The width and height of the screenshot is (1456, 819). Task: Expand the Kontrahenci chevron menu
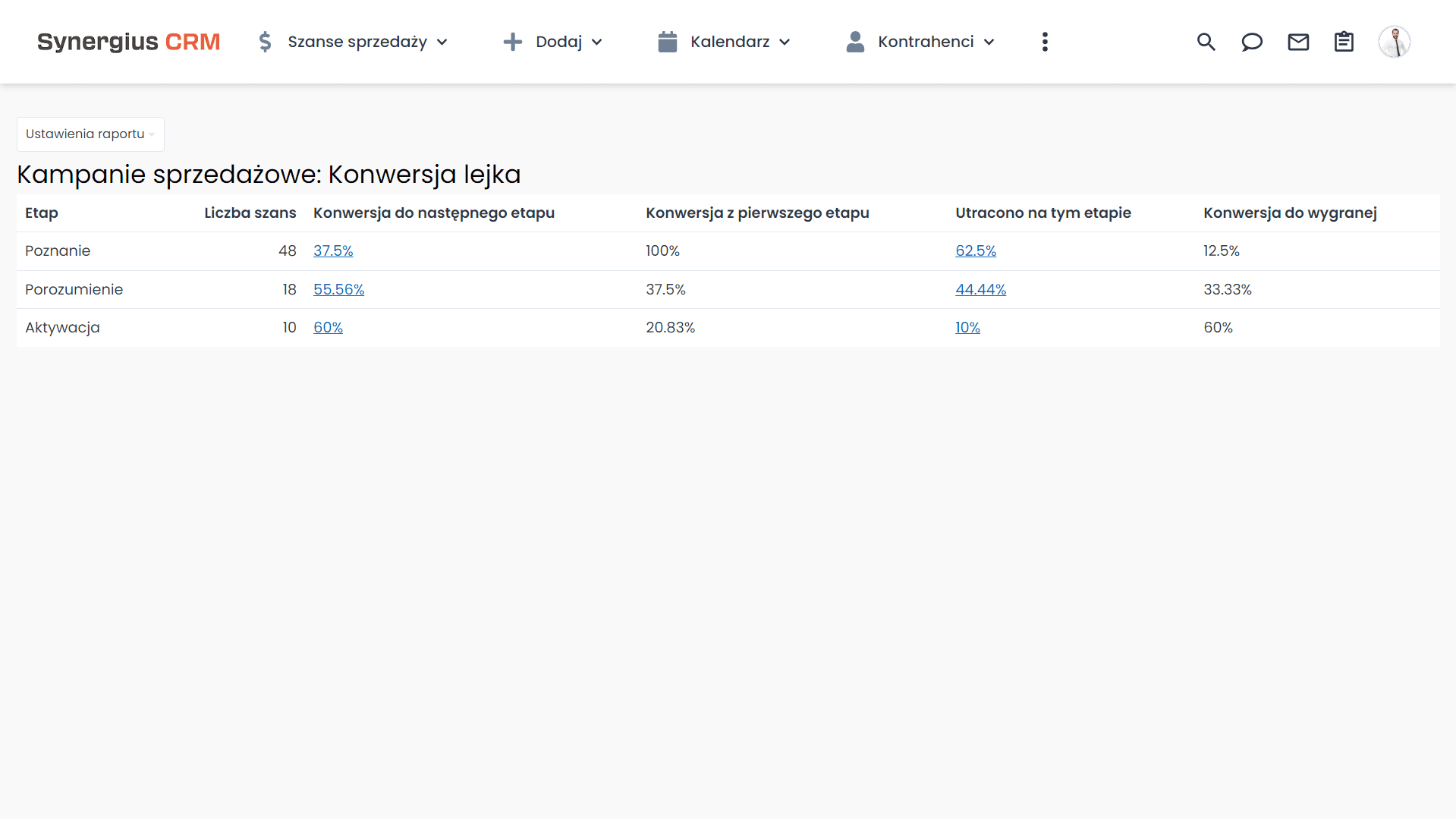(989, 43)
